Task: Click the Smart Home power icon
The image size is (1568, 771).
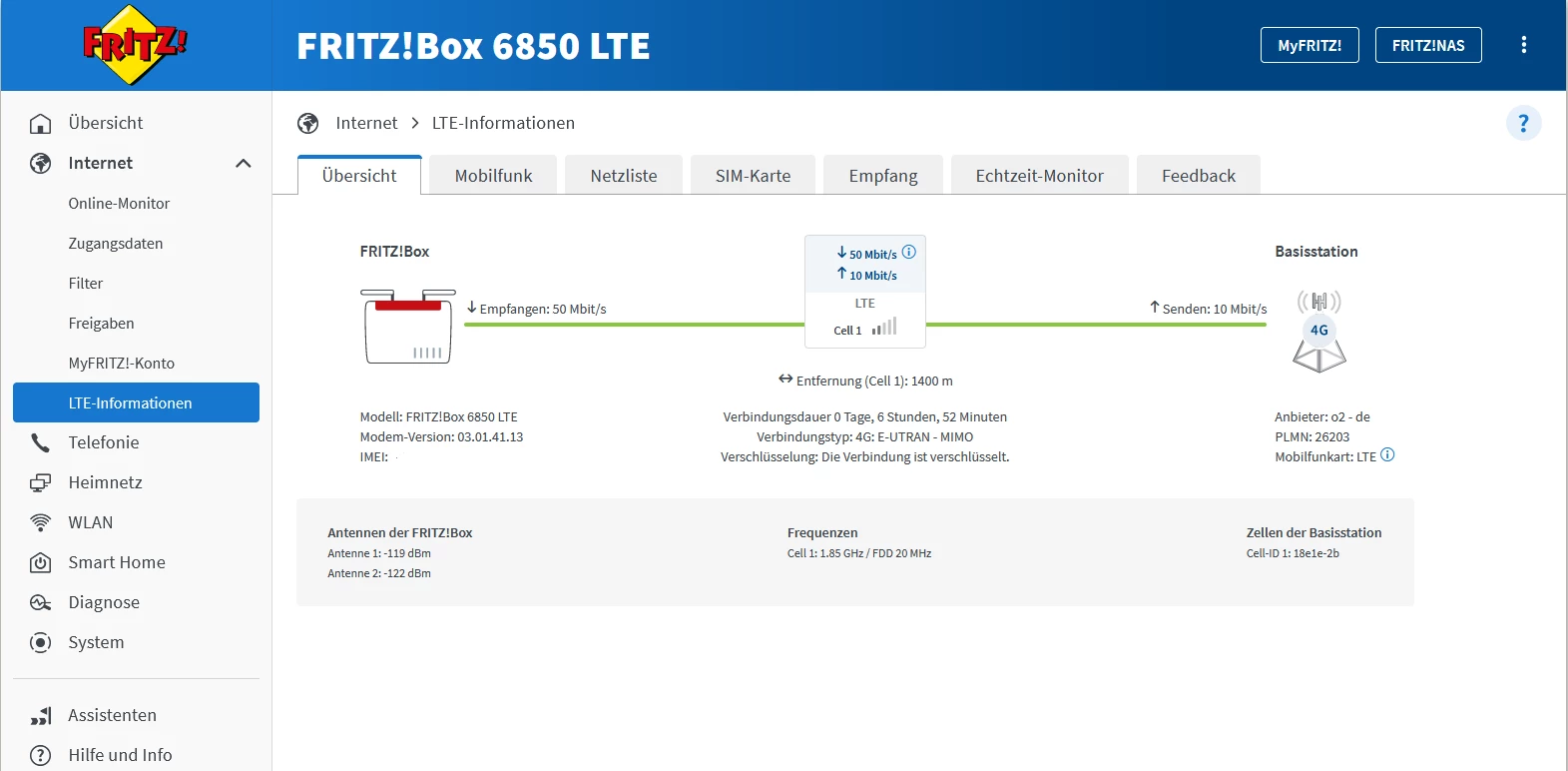Action: 41,562
